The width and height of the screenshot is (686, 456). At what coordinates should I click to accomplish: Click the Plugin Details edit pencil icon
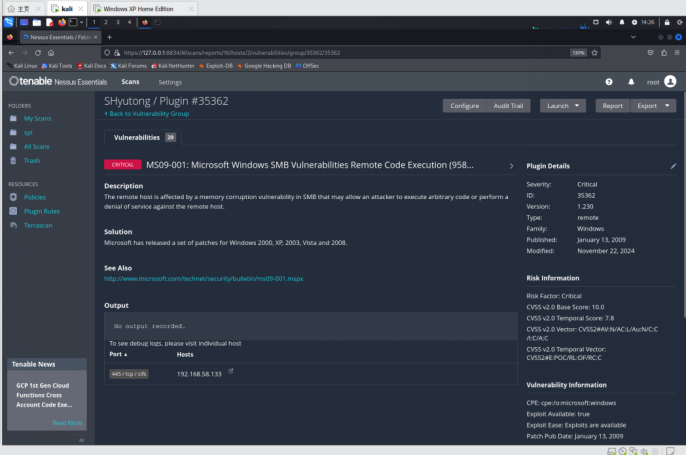[673, 166]
